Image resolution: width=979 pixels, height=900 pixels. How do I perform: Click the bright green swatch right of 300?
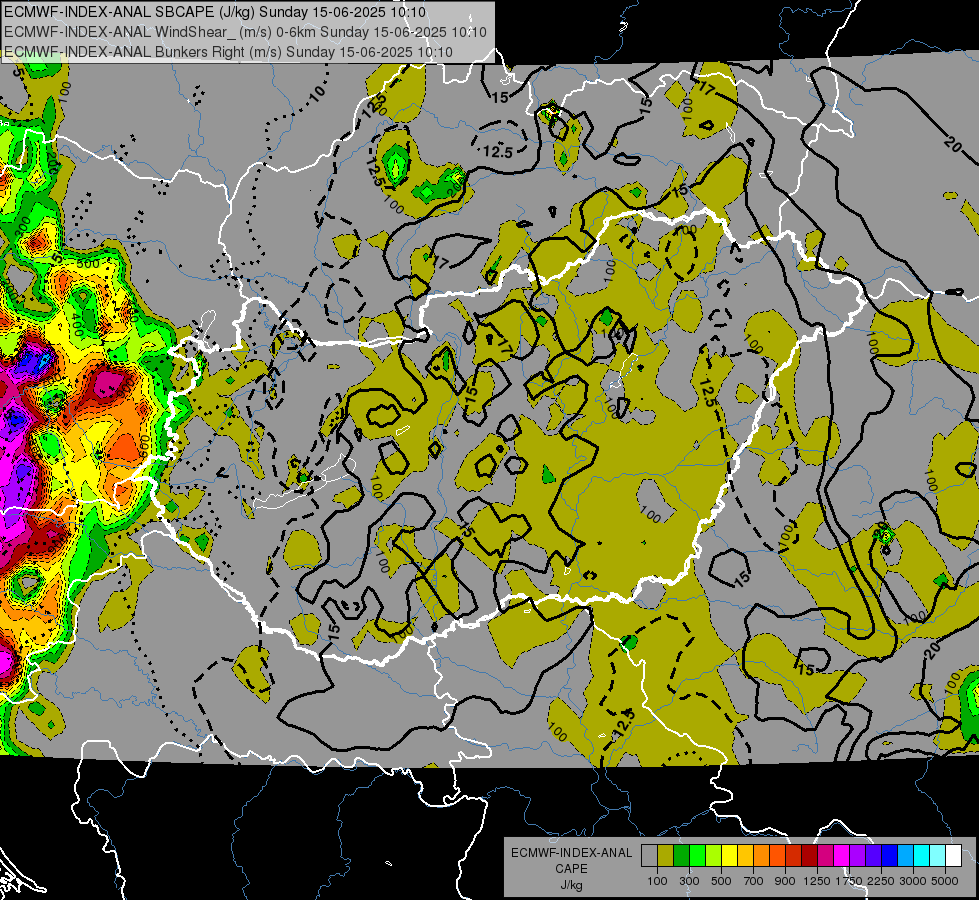point(697,856)
